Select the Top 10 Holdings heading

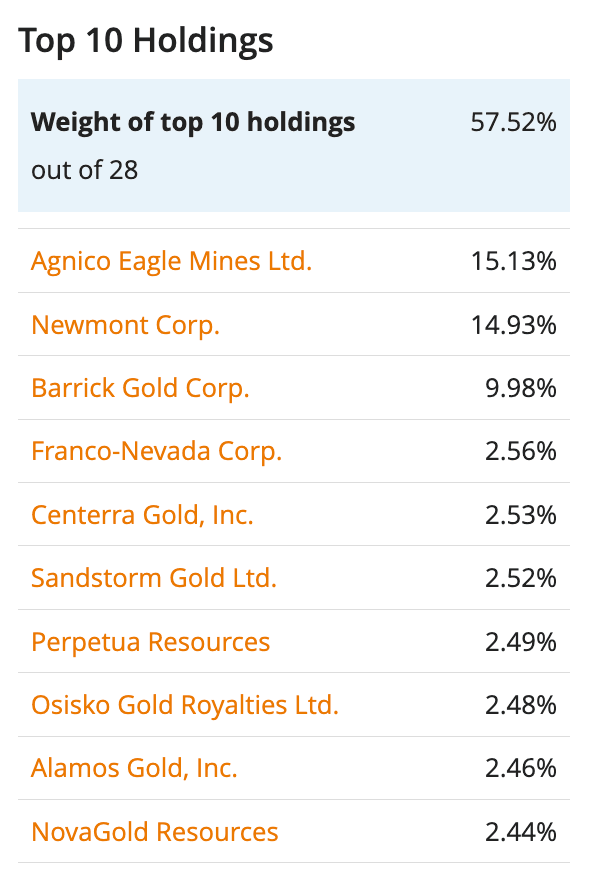[147, 41]
